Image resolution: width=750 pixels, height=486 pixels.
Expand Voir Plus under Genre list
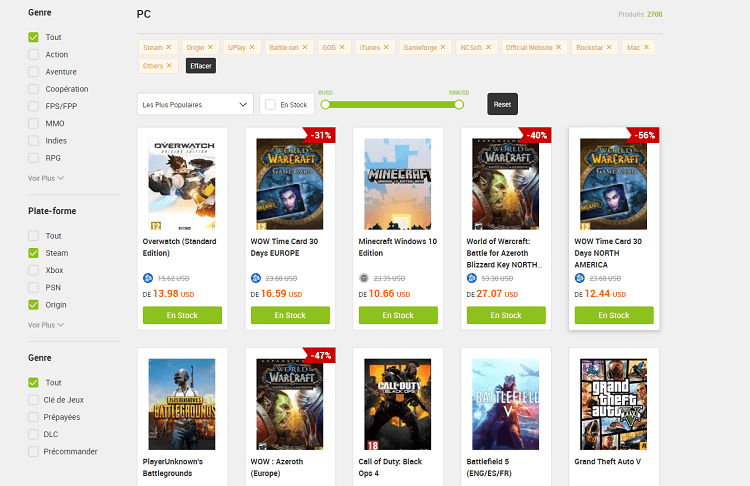46,179
